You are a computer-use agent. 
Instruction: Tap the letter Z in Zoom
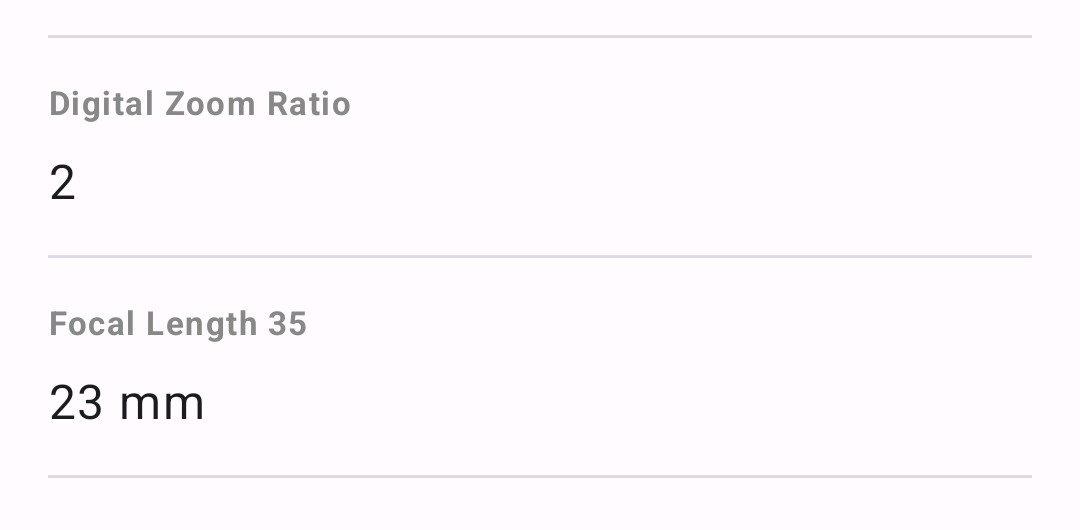click(173, 104)
